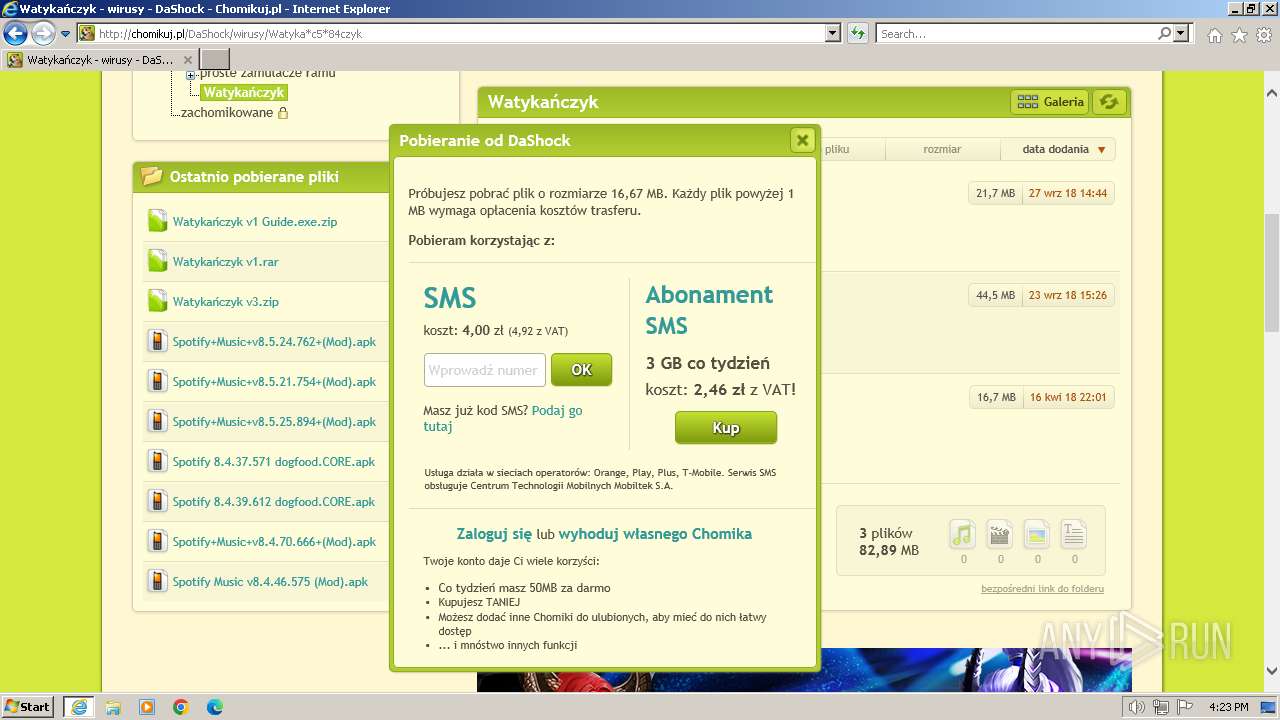Open the search provider dropdown arrow
Screen dimensions: 1280x720
pyautogui.click(x=1182, y=33)
